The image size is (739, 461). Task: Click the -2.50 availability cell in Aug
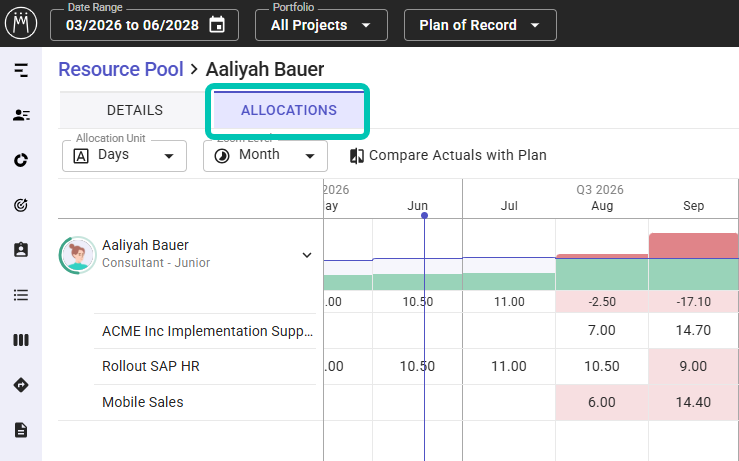(602, 302)
